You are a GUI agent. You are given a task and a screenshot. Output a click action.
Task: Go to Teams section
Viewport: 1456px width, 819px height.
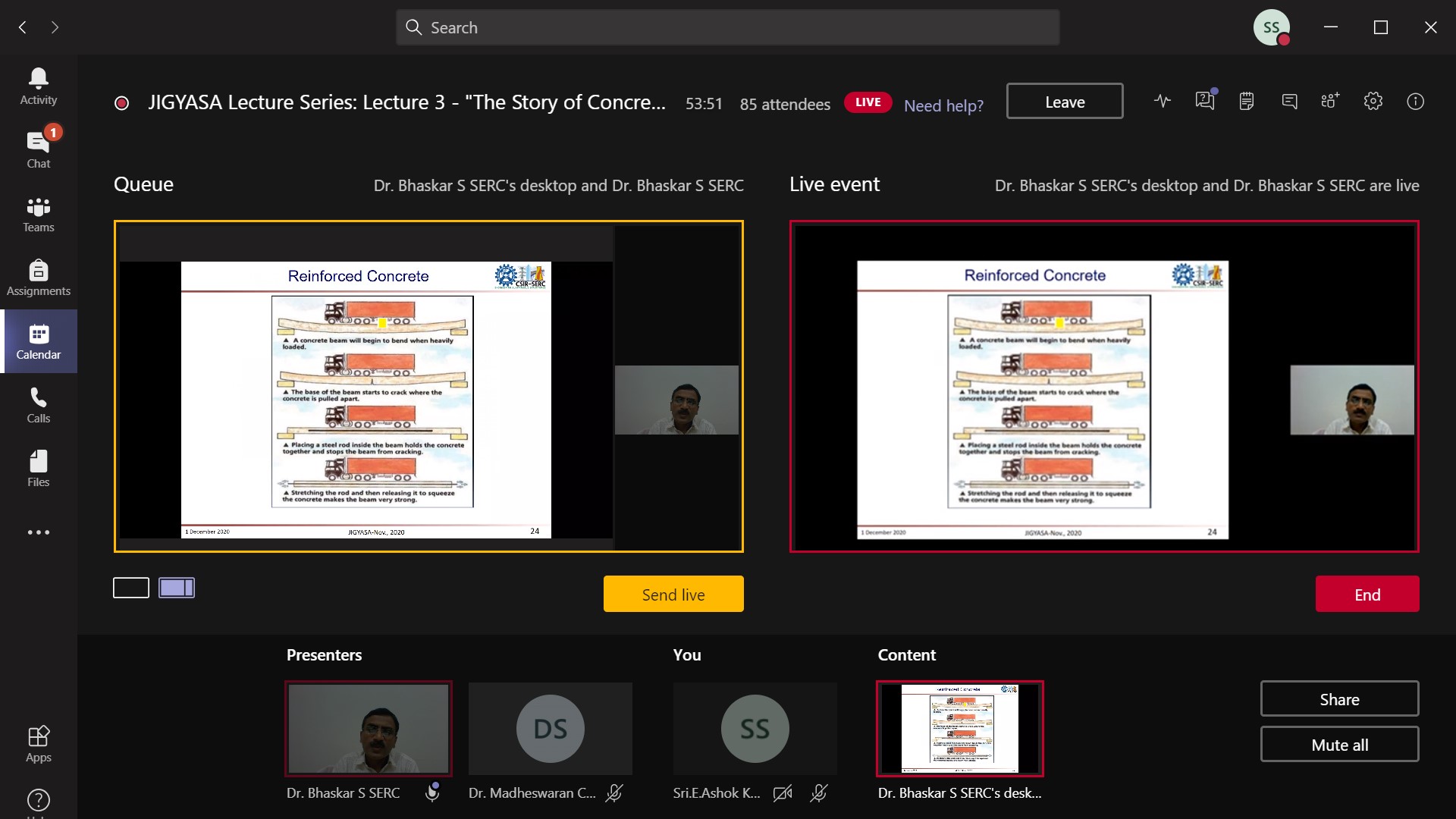coord(39,213)
